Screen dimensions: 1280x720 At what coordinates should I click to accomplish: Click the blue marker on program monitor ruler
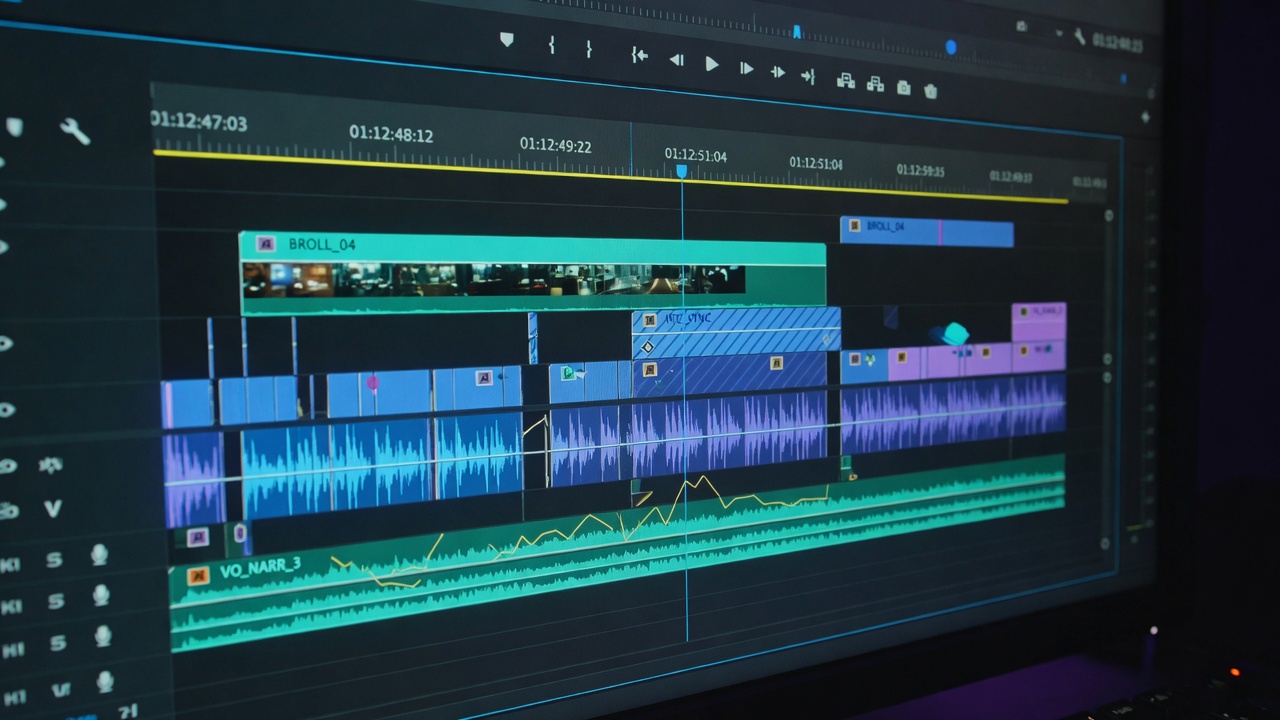(797, 31)
